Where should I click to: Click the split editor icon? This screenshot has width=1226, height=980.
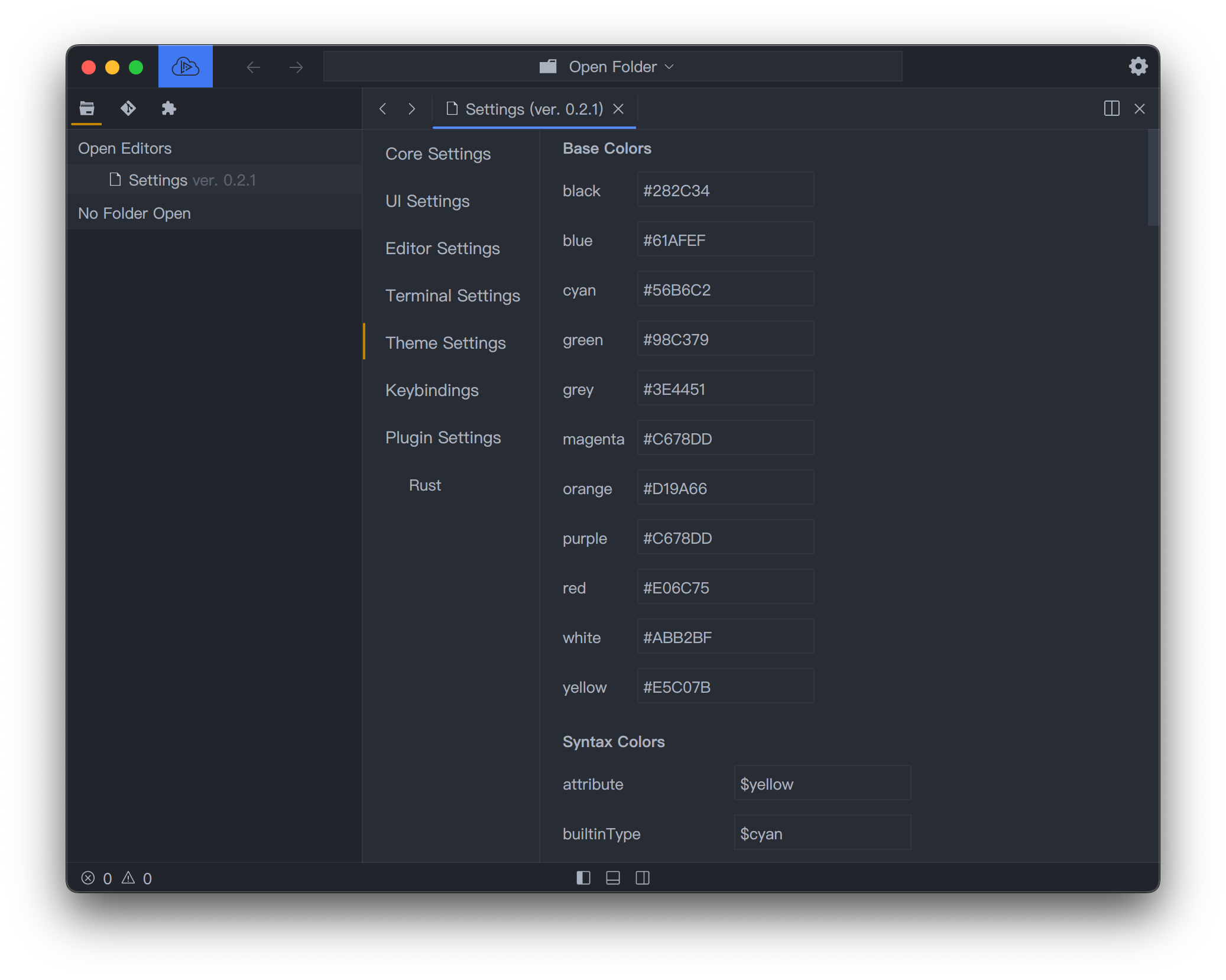(x=1111, y=109)
